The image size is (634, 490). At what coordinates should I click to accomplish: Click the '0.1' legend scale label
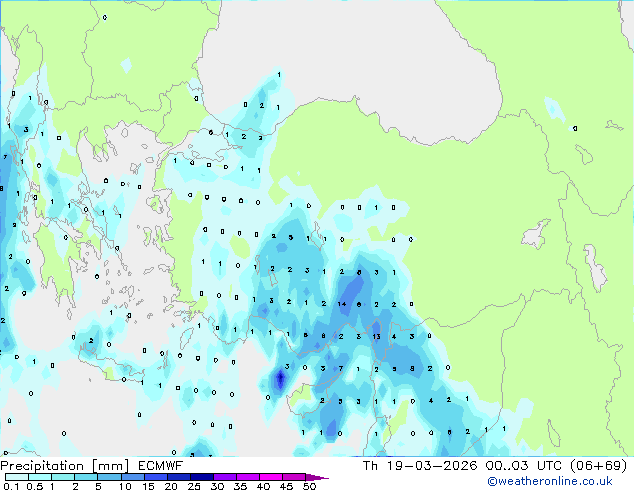[x=11, y=486]
